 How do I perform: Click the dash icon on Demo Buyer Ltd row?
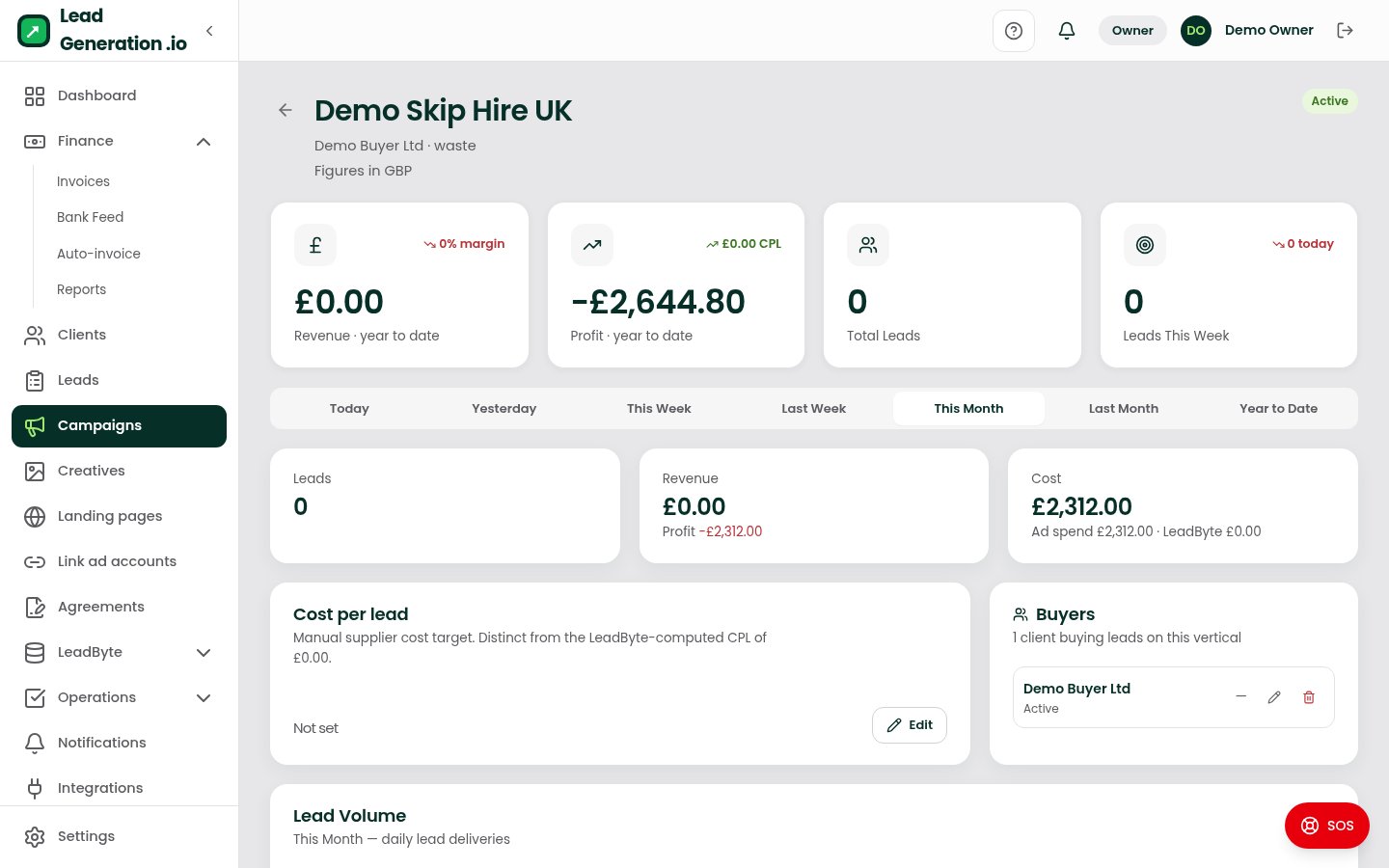tap(1241, 697)
